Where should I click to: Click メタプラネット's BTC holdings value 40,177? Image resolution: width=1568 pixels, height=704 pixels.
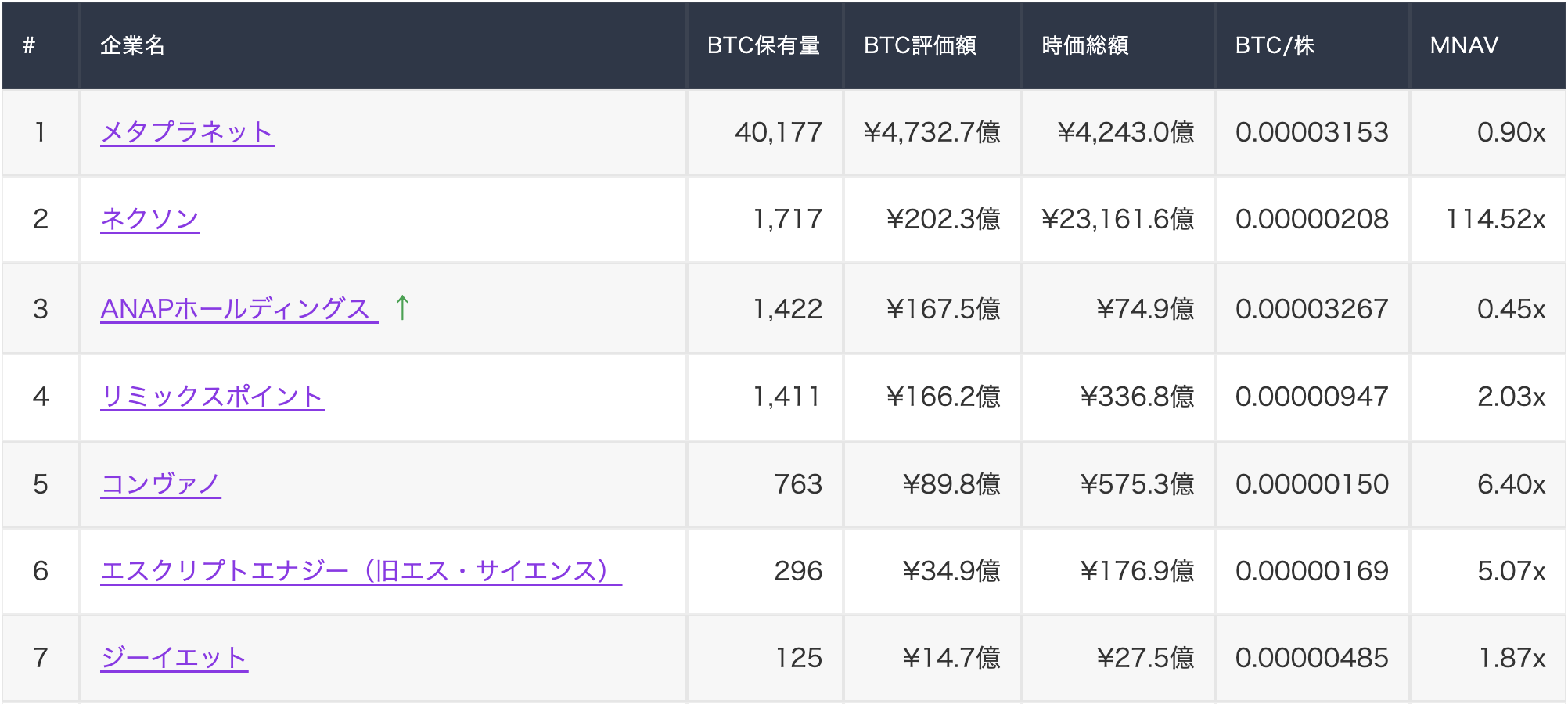coord(778,132)
